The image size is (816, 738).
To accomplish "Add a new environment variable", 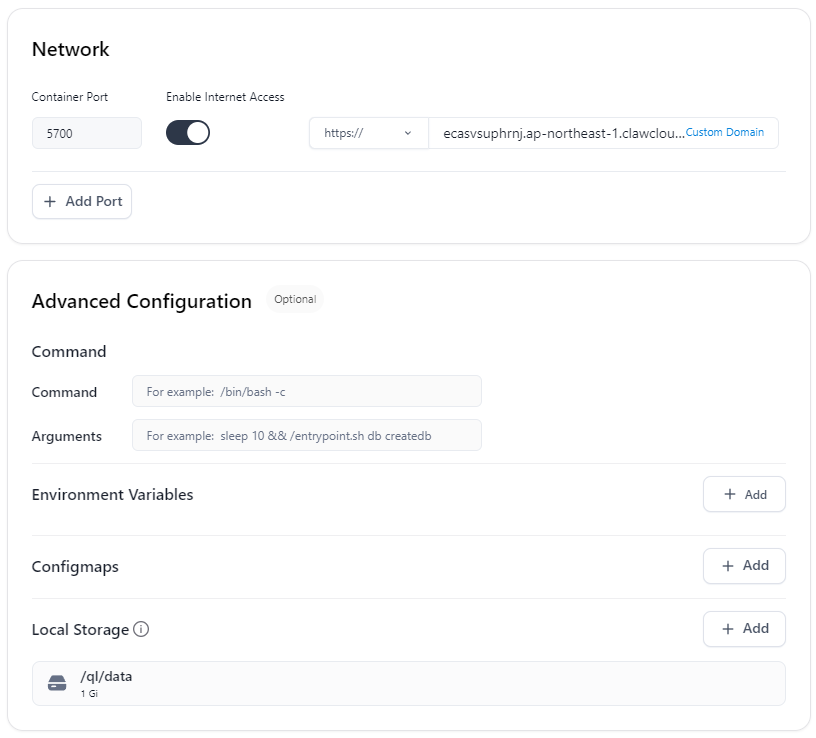I will point(744,494).
